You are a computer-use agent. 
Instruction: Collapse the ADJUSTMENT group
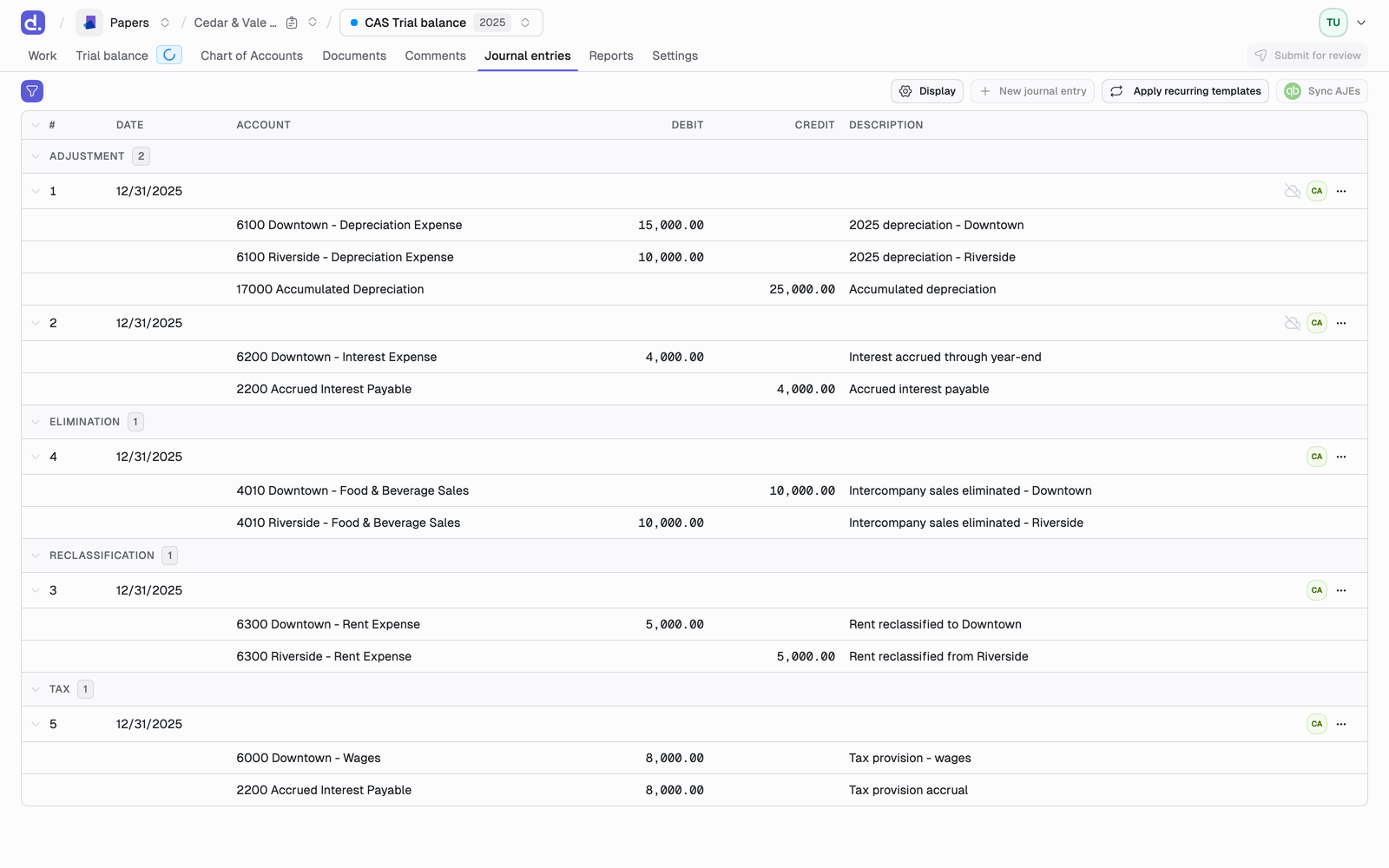click(x=36, y=156)
